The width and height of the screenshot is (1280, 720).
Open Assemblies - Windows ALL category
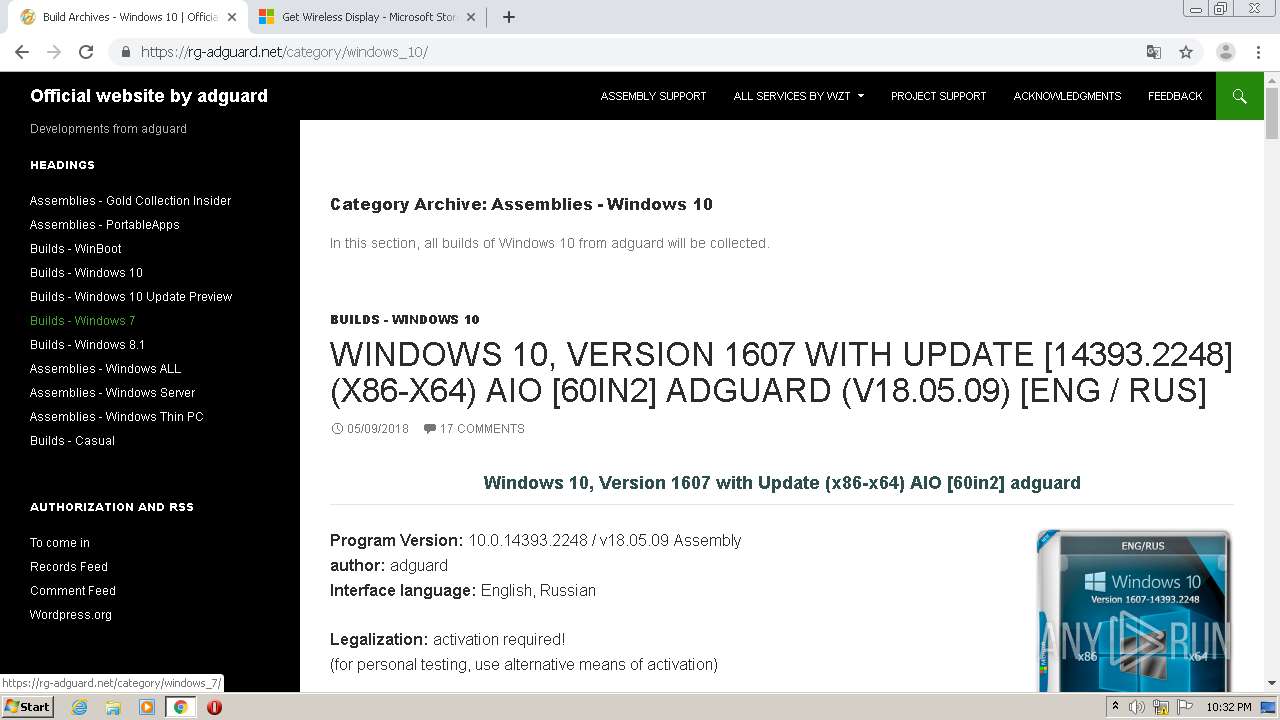(x=105, y=369)
